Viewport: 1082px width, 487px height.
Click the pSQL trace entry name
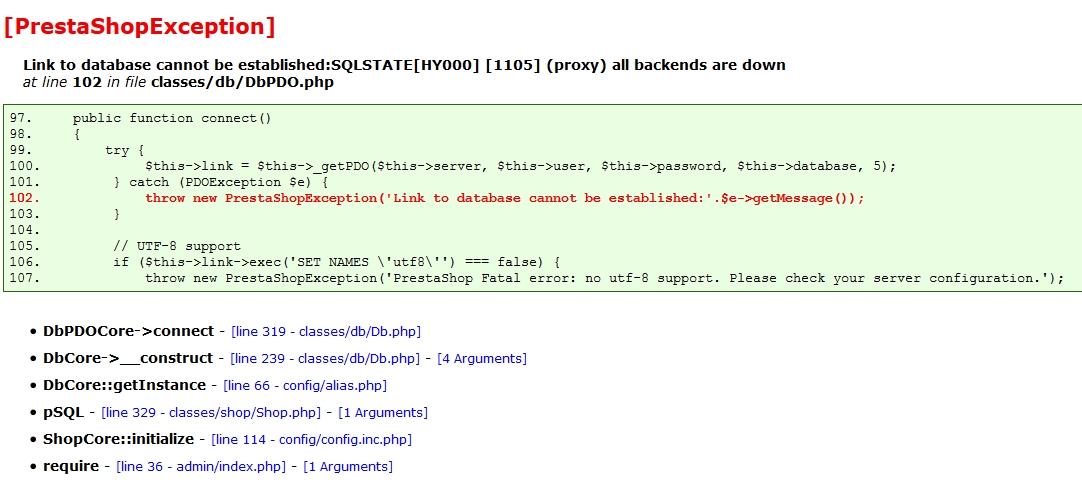63,413
